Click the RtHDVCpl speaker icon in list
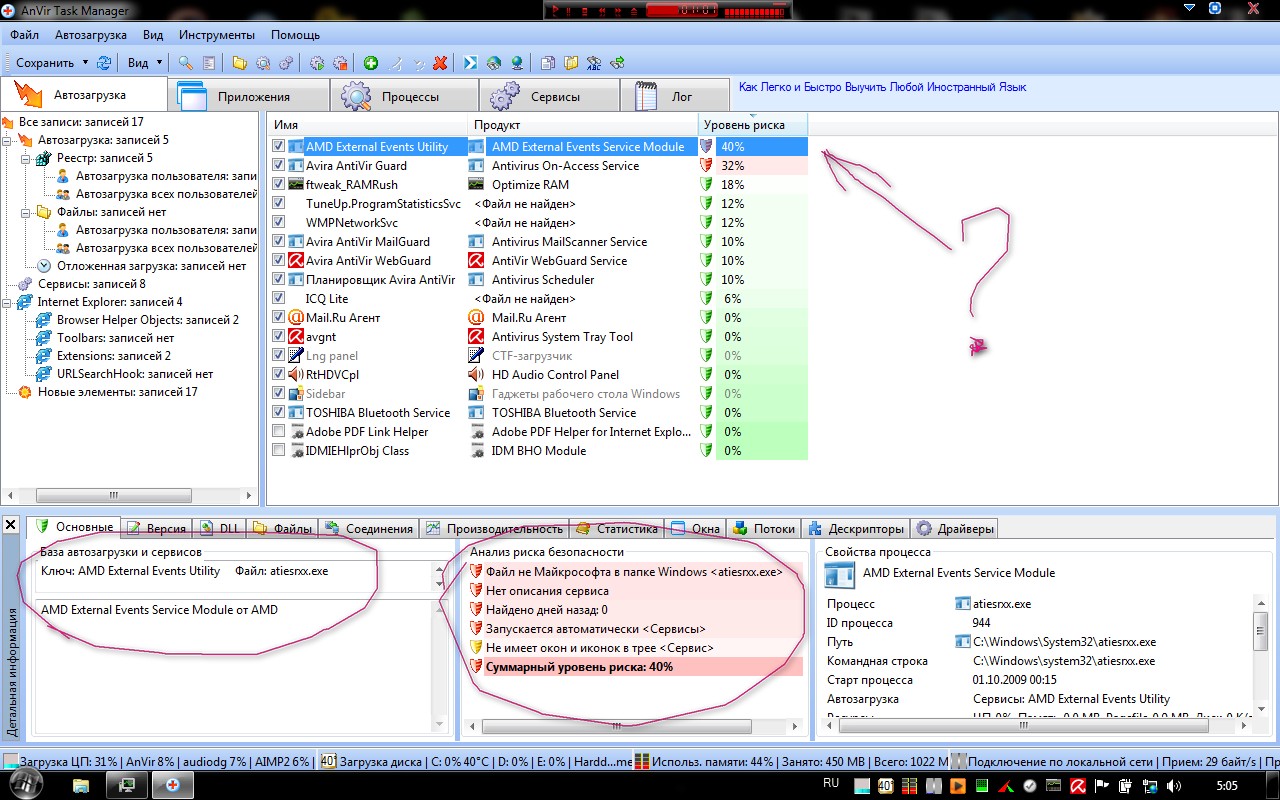Viewport: 1280px width, 800px height. (296, 375)
